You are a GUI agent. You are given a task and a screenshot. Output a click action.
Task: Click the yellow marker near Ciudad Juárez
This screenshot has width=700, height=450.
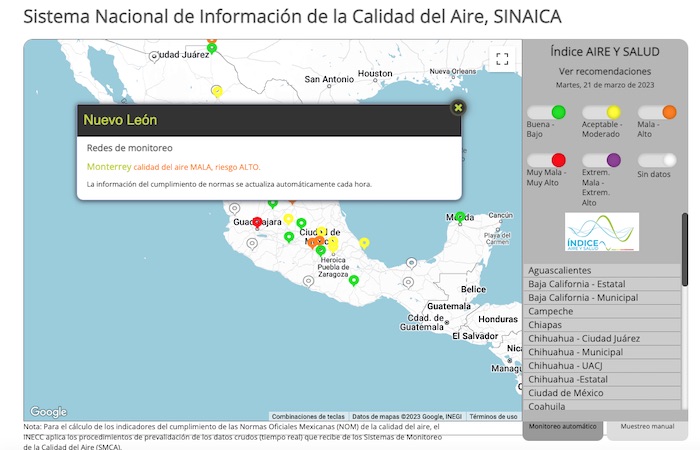pos(216,91)
